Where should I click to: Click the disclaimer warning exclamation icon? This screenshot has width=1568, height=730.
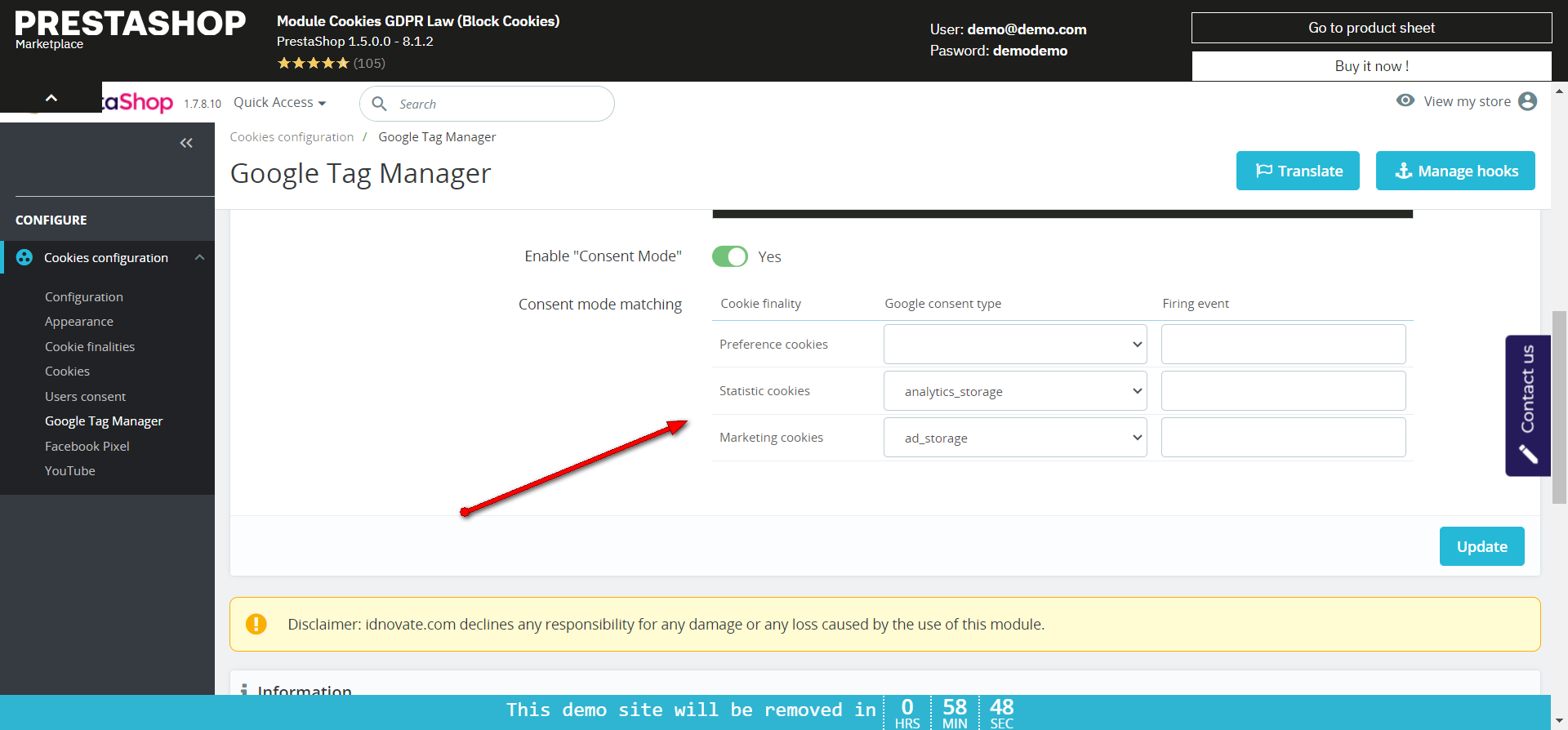tap(256, 624)
